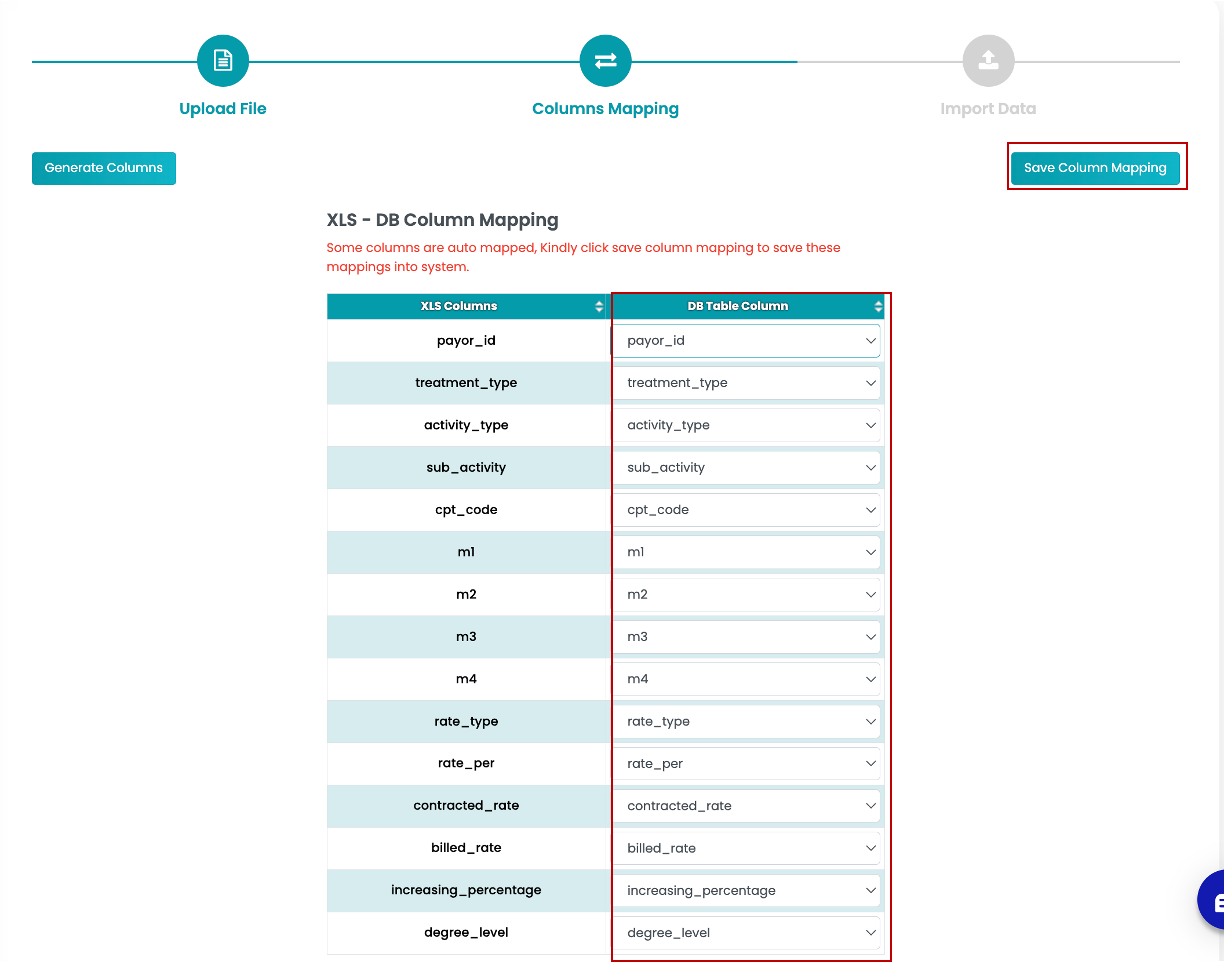Viewport: 1224px width, 964px height.
Task: Go to Columns Mapping step label
Action: coord(606,109)
